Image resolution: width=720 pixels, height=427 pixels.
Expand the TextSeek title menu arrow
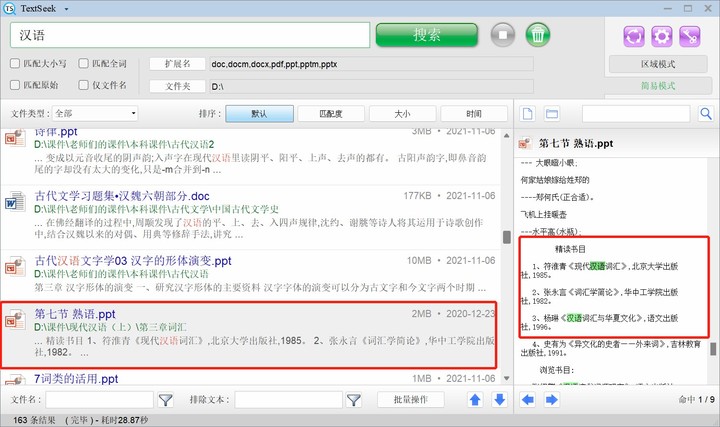coord(65,8)
